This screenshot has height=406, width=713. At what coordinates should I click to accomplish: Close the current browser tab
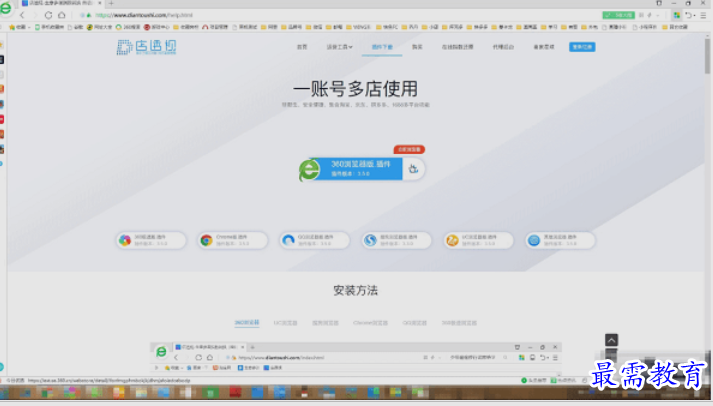click(x=100, y=3)
